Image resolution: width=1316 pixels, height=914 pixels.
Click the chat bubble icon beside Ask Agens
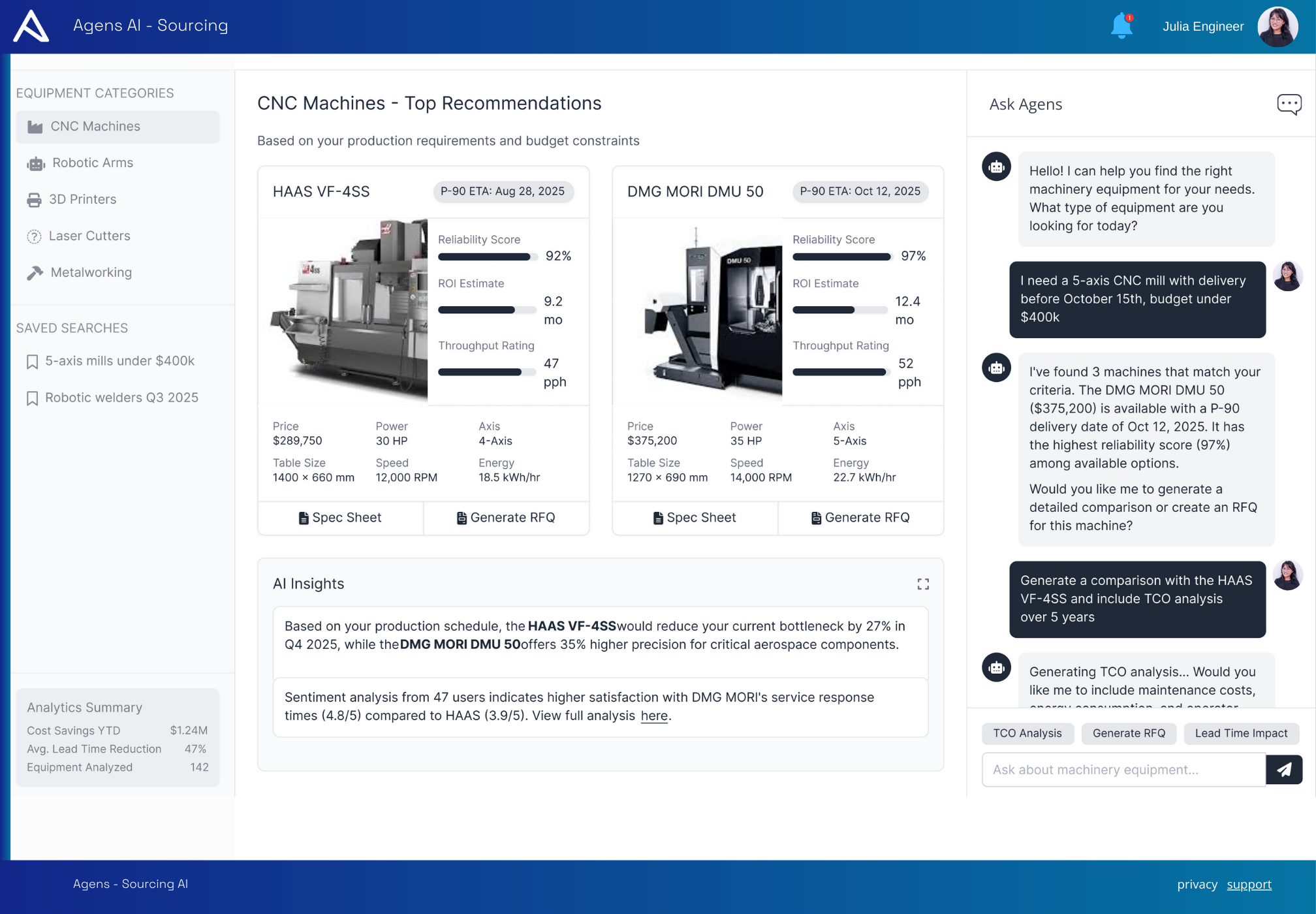tap(1289, 104)
